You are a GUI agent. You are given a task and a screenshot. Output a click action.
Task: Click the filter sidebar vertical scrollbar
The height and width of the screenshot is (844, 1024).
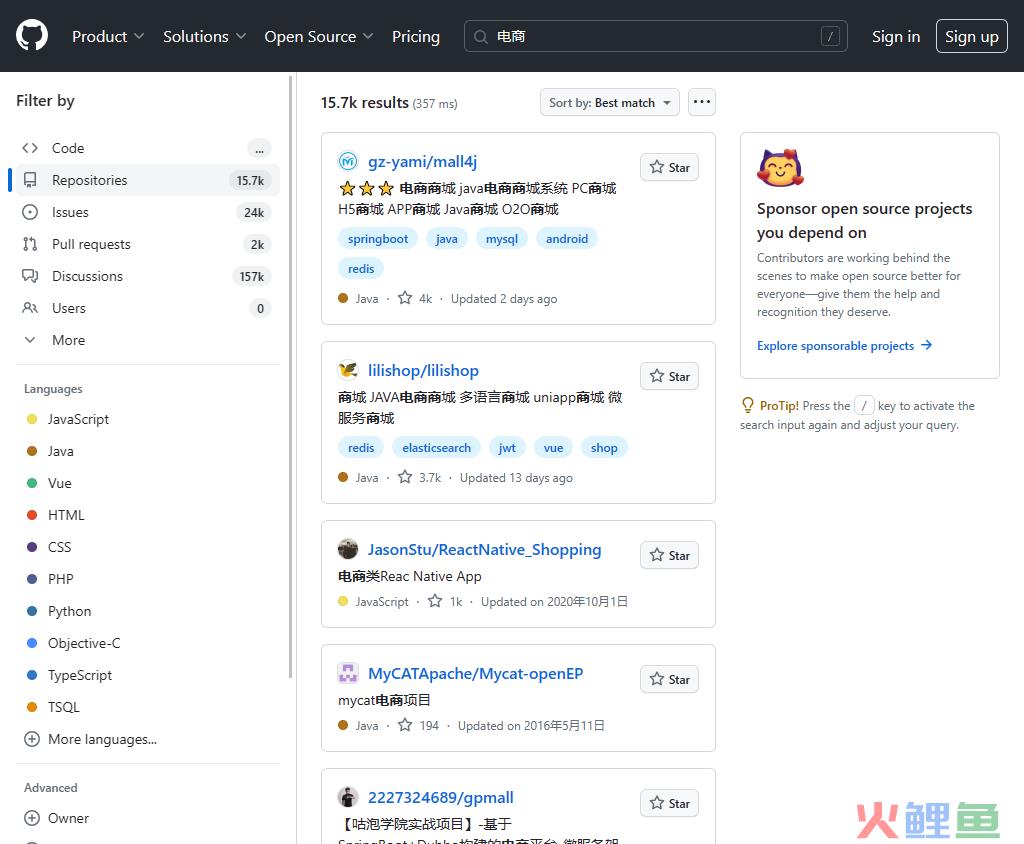coord(291,378)
